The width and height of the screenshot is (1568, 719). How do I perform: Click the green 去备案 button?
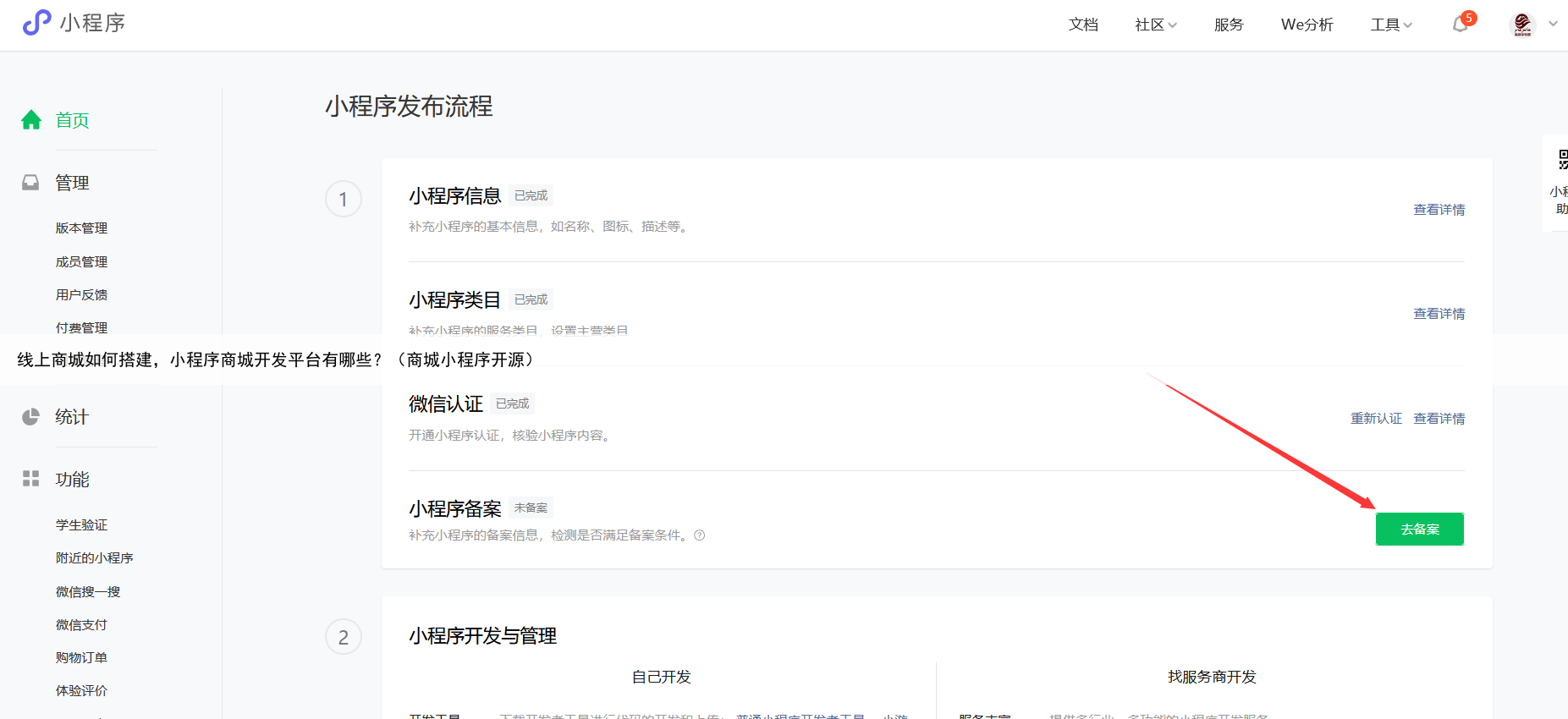coord(1419,530)
